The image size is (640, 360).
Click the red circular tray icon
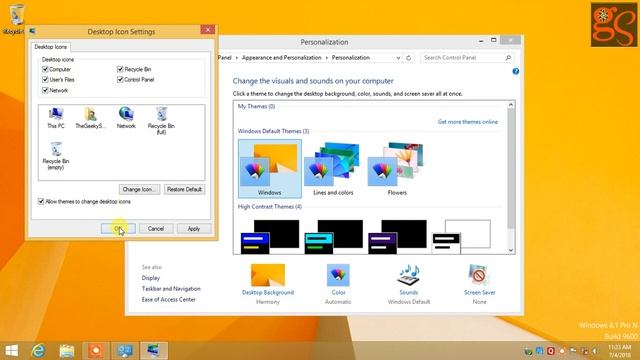coord(551,351)
